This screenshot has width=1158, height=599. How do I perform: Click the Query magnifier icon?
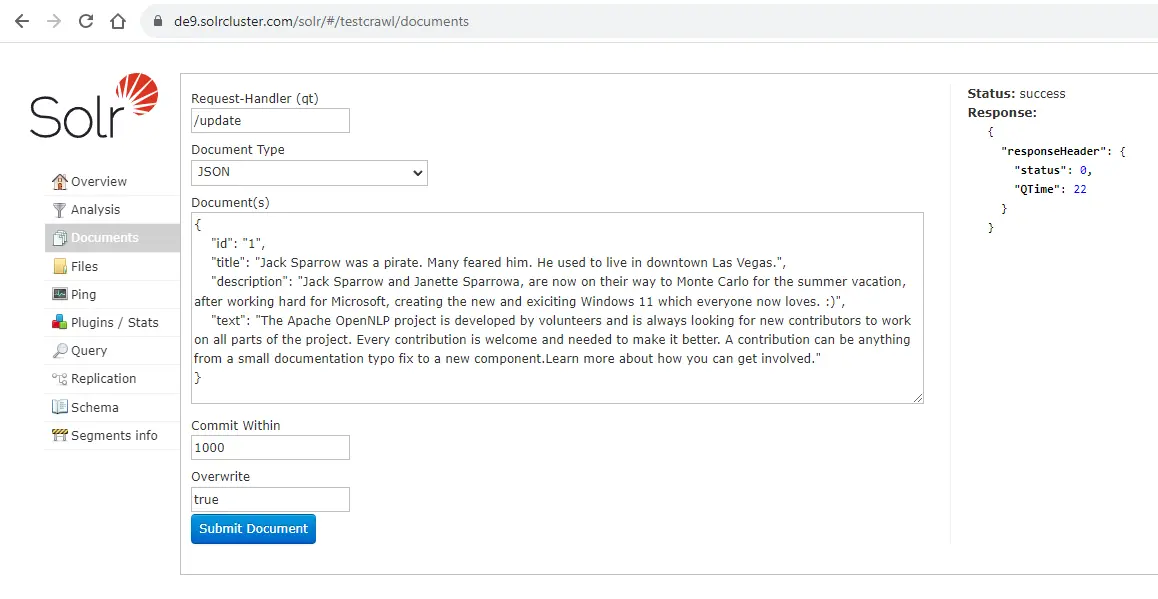coord(60,350)
